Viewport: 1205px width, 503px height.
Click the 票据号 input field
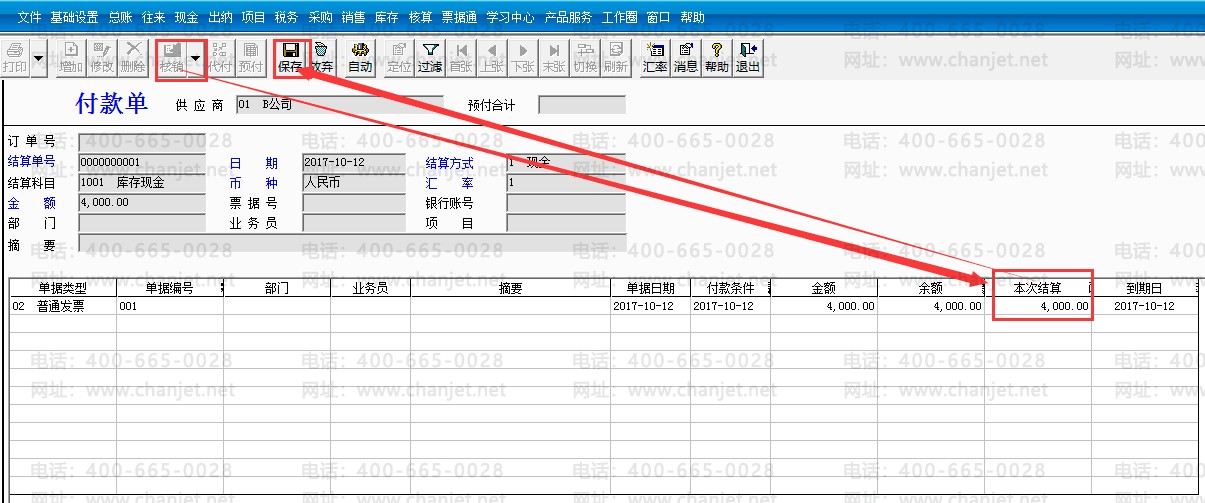point(353,202)
